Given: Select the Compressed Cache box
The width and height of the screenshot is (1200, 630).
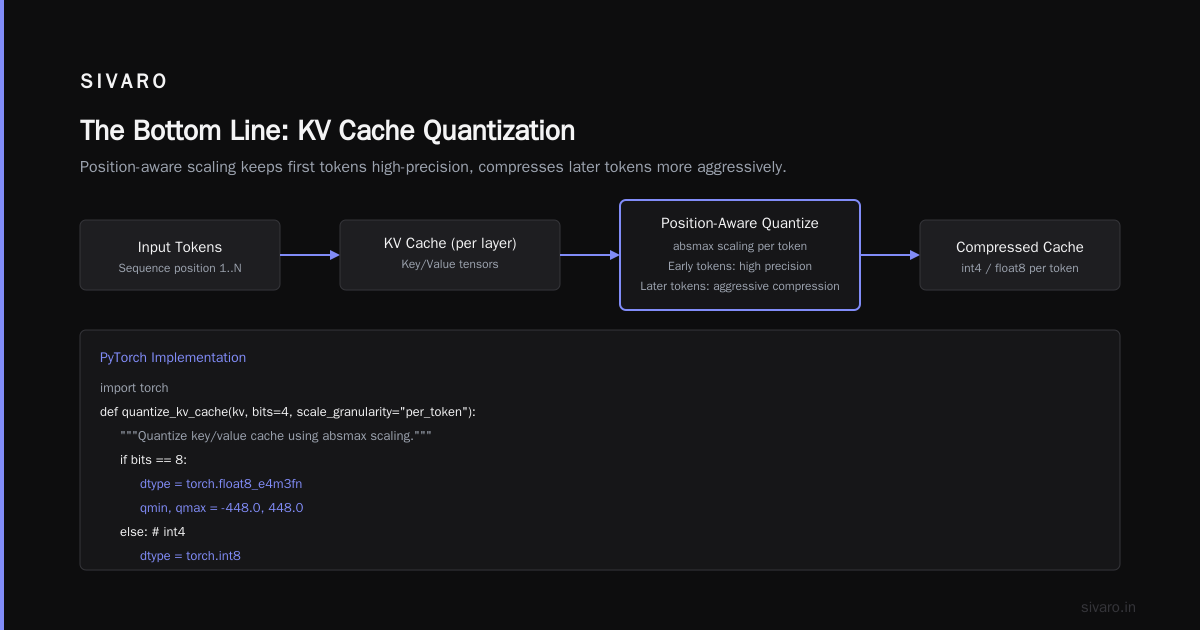Looking at the screenshot, I should click(1020, 255).
